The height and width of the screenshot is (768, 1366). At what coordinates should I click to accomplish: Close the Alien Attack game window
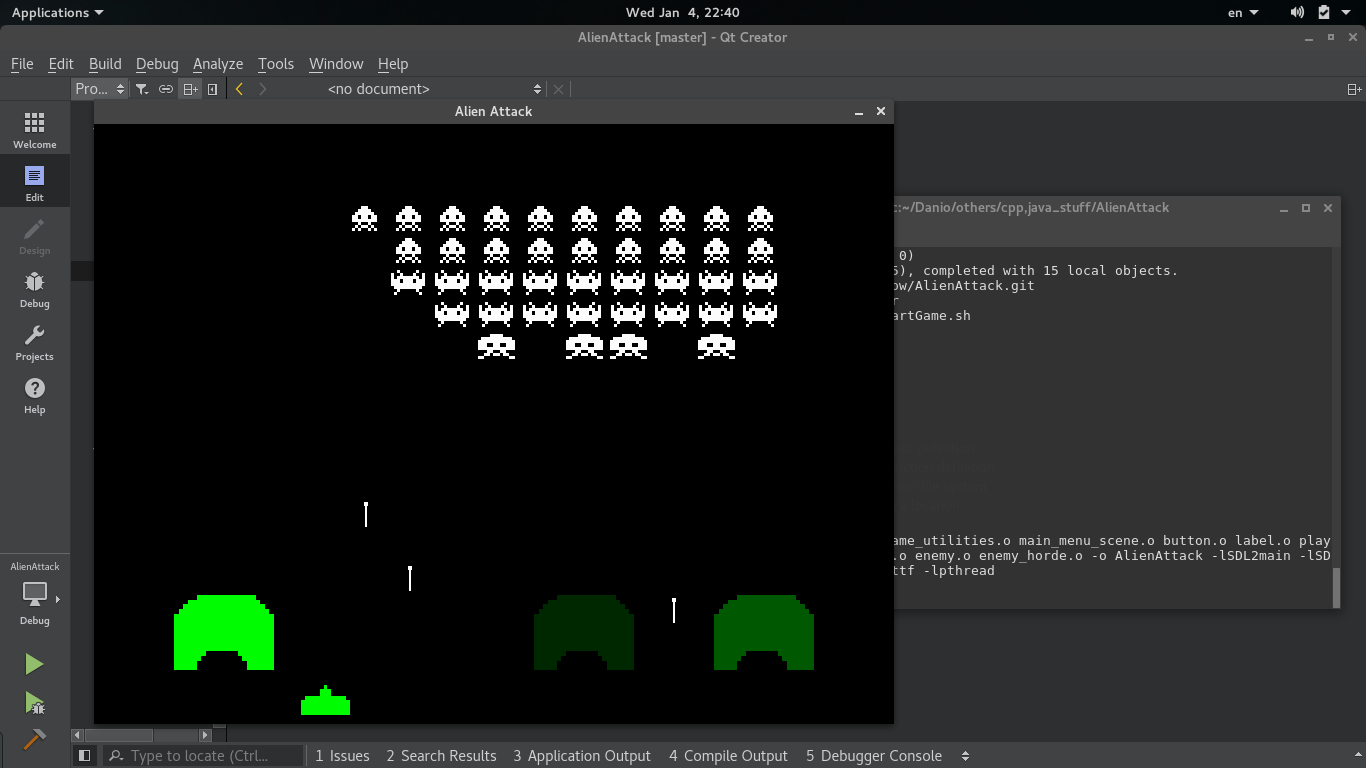(x=881, y=111)
